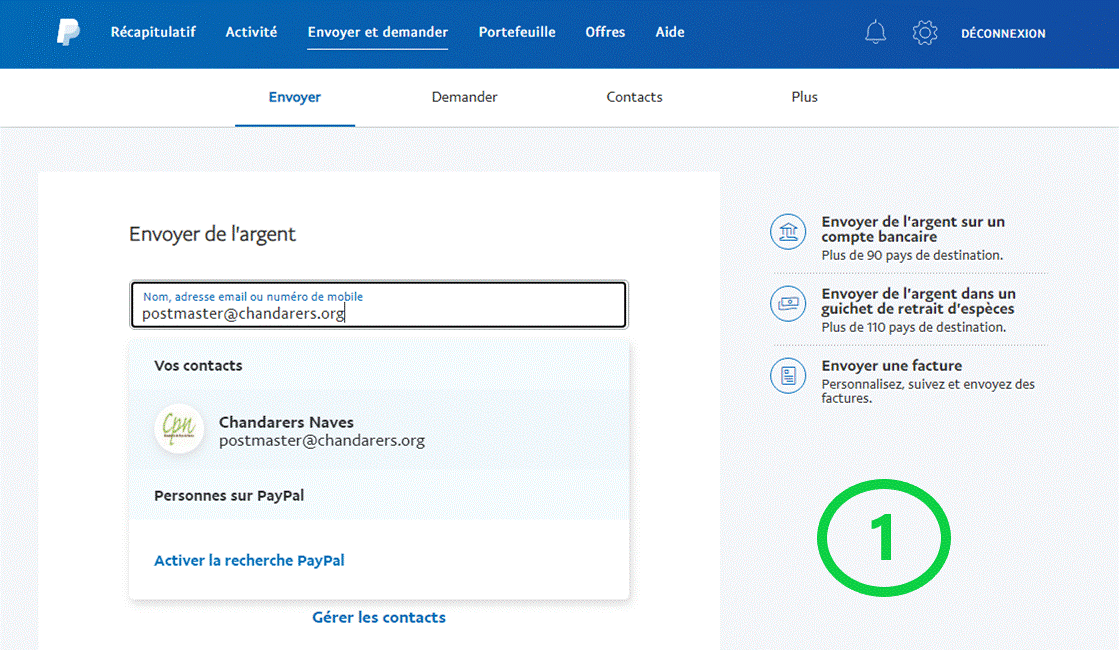
Task: Switch to the Demander tab
Action: click(465, 97)
